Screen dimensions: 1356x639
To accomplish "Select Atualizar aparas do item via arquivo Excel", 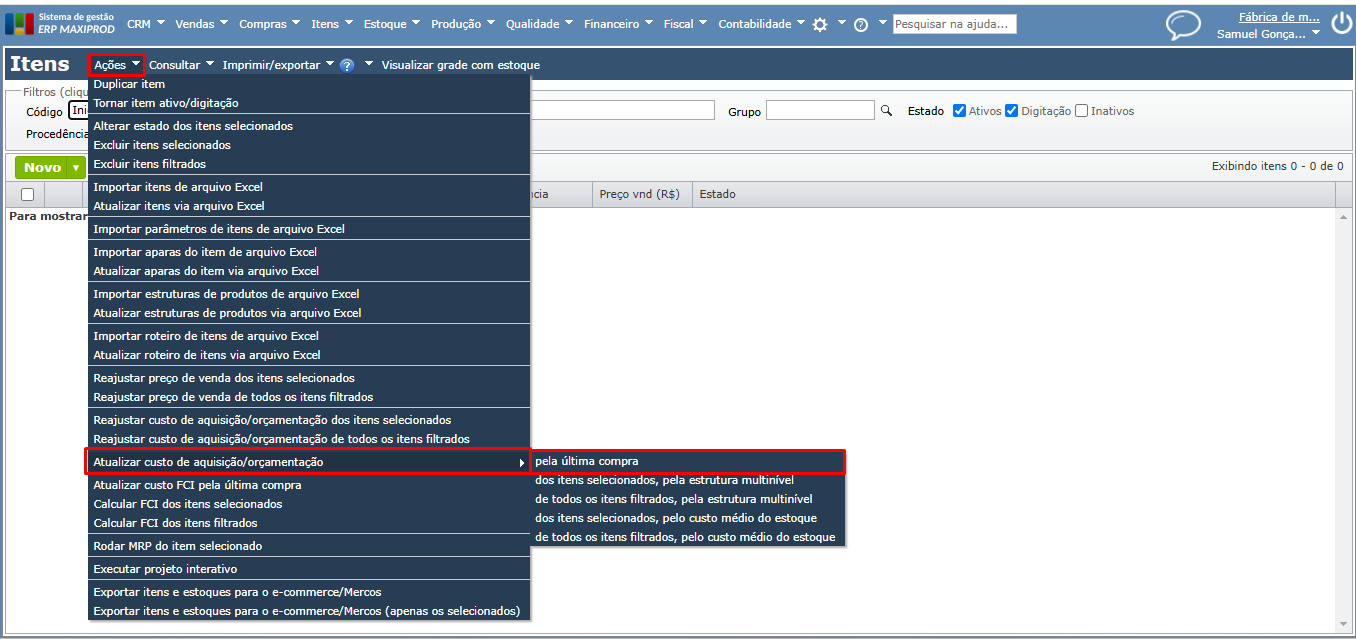I will click(x=309, y=271).
